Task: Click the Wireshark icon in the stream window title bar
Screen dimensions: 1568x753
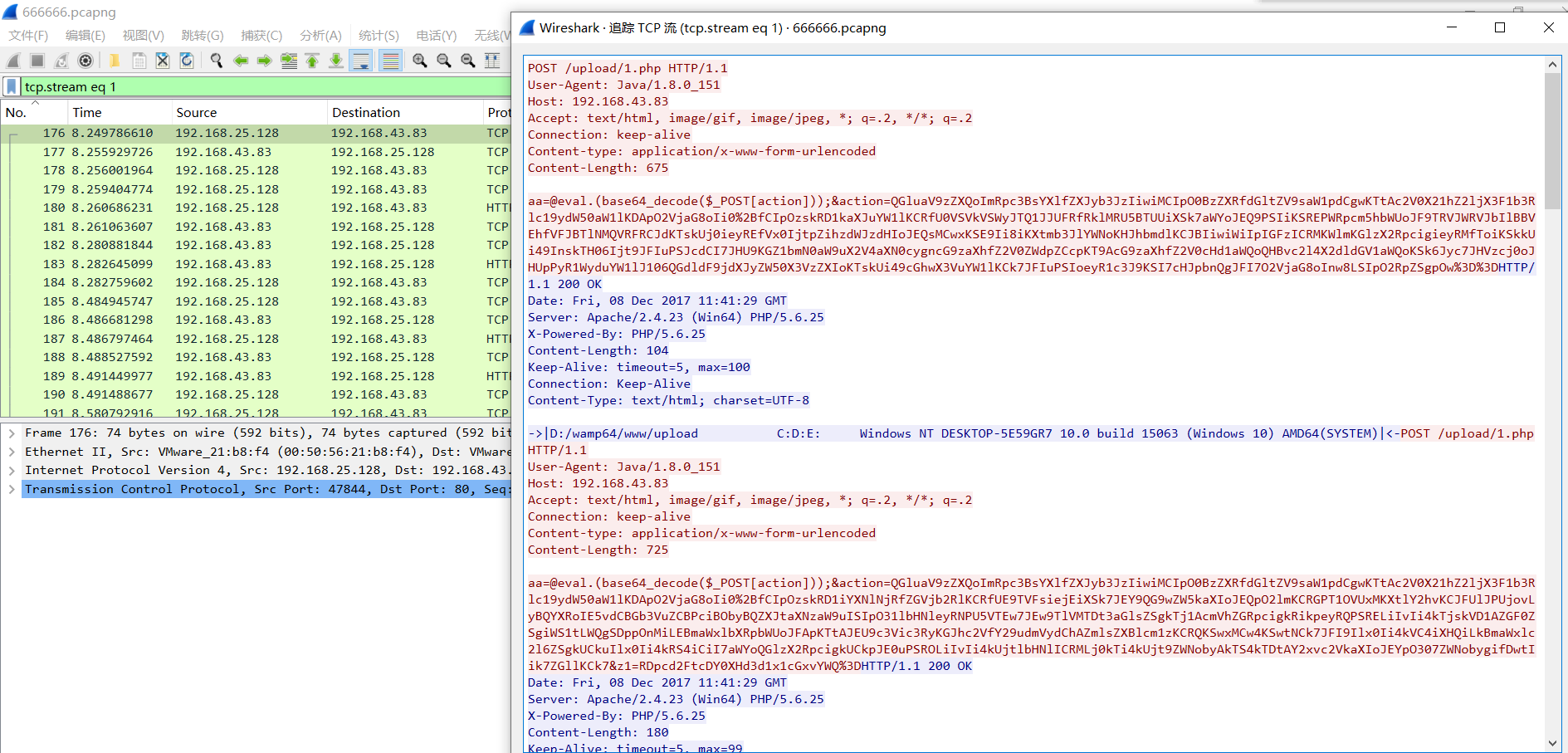Action: pos(527,27)
